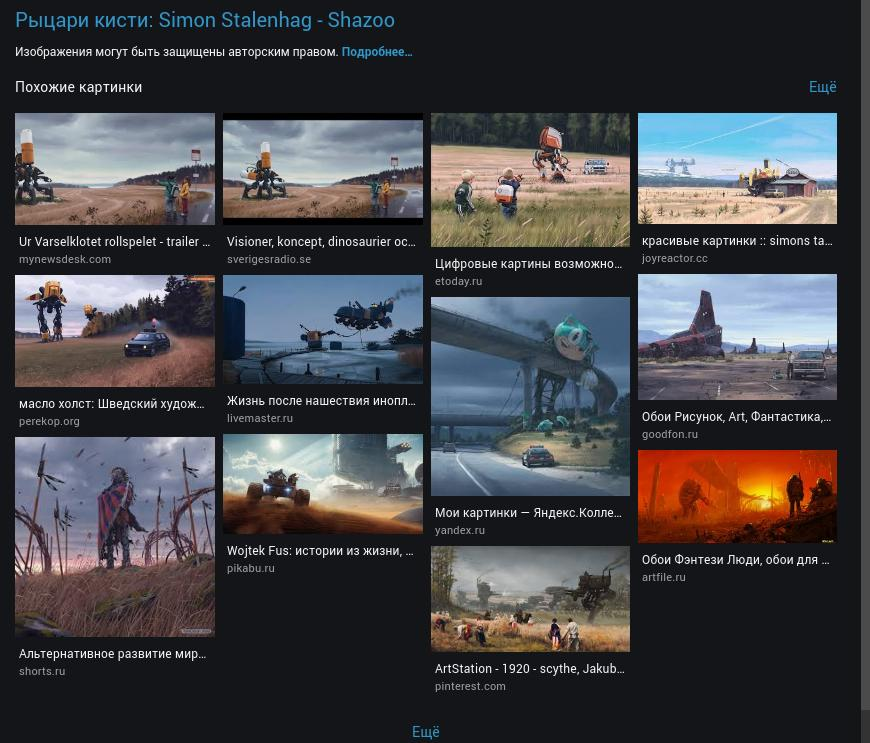
Task: Click the perekop.org source text
Action: [49, 421]
